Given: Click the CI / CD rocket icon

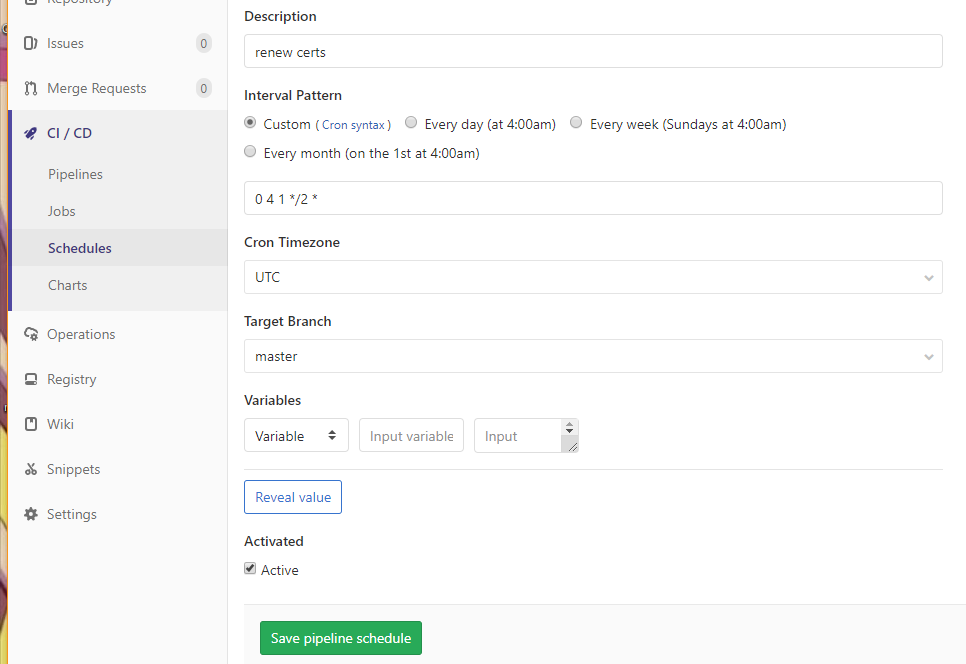Looking at the screenshot, I should point(30,133).
